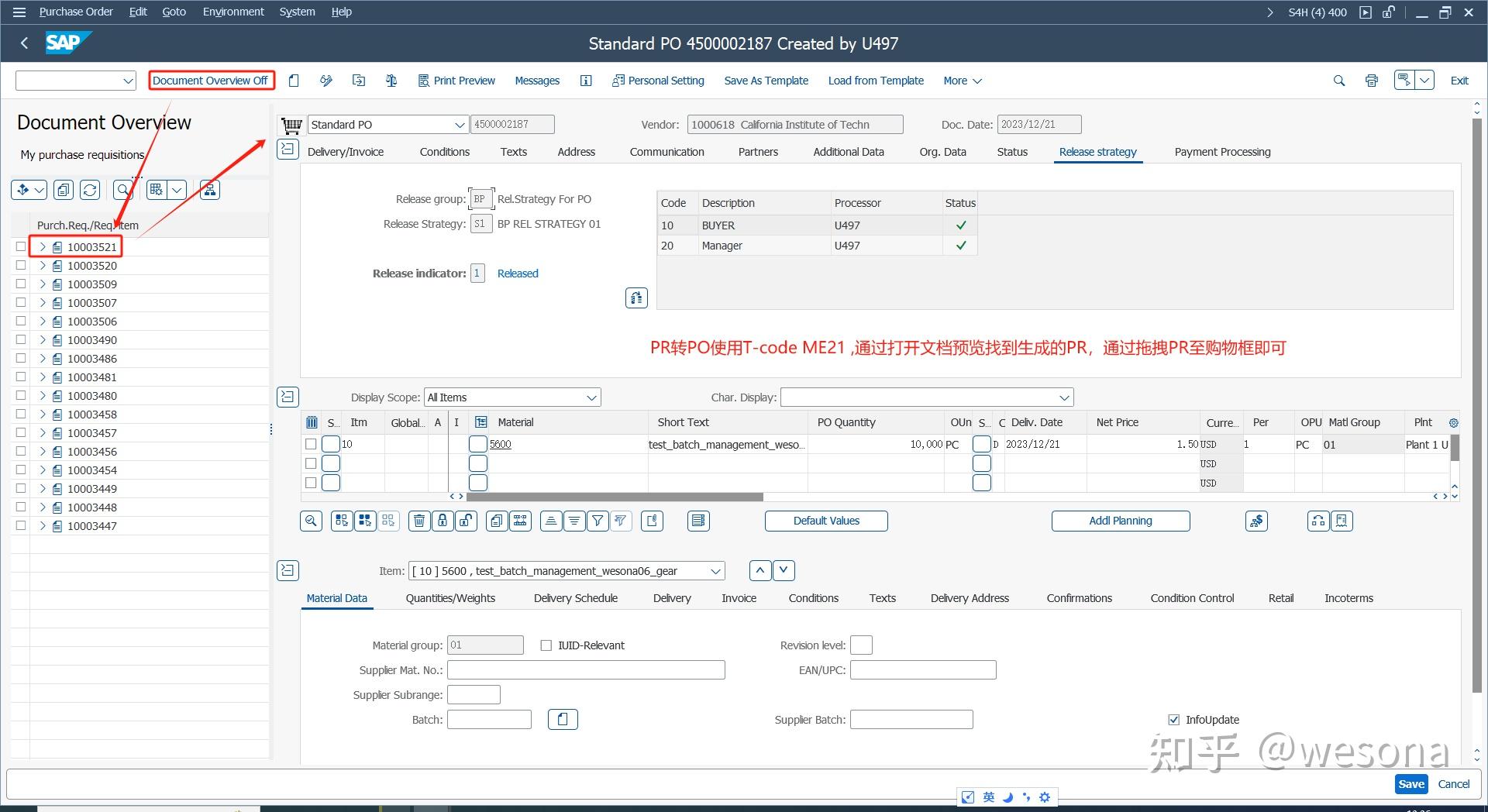
Task: Open the More menu in the toolbar
Action: 961,80
